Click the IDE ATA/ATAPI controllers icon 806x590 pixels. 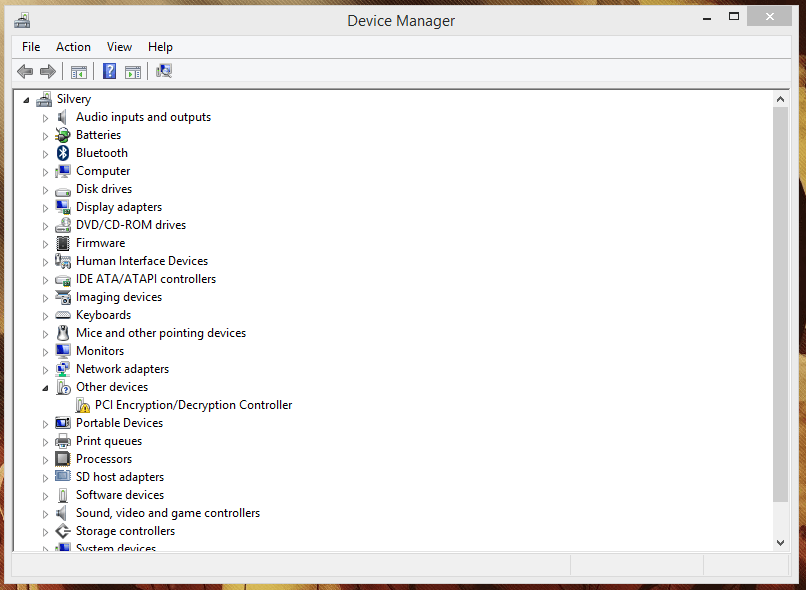tap(63, 281)
